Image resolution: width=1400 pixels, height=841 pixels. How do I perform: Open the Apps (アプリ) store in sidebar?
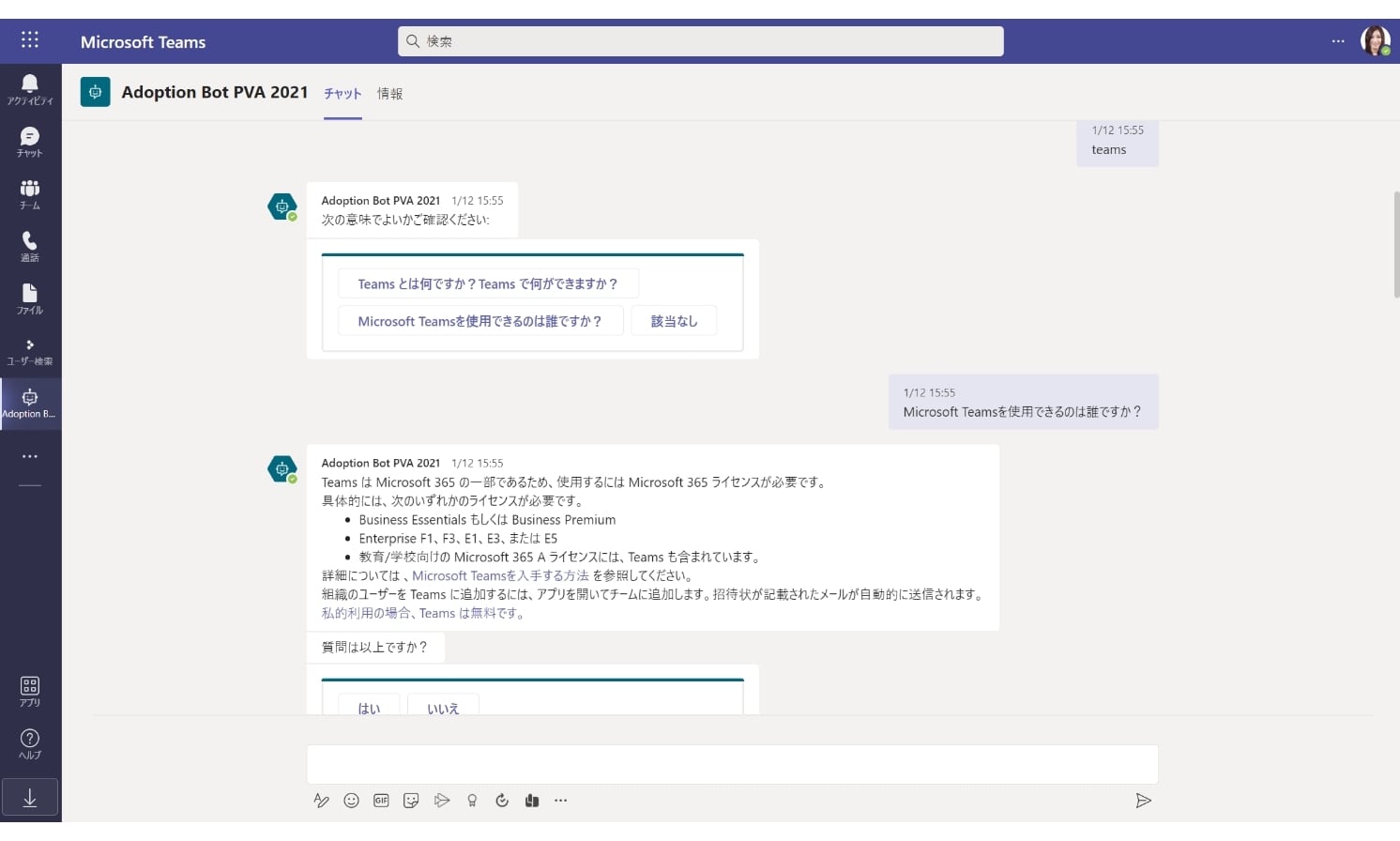coord(30,692)
